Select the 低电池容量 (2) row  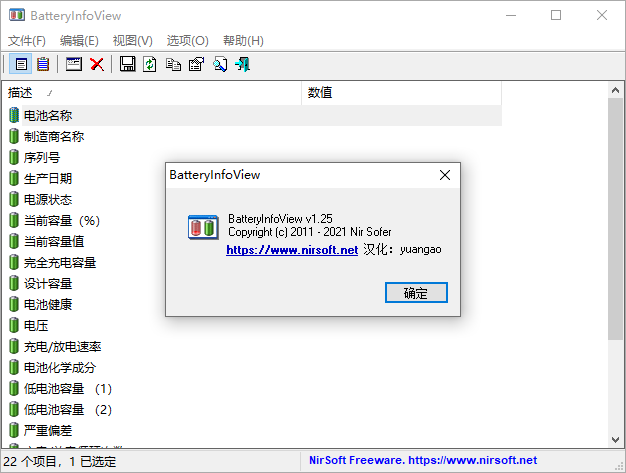click(x=255, y=409)
